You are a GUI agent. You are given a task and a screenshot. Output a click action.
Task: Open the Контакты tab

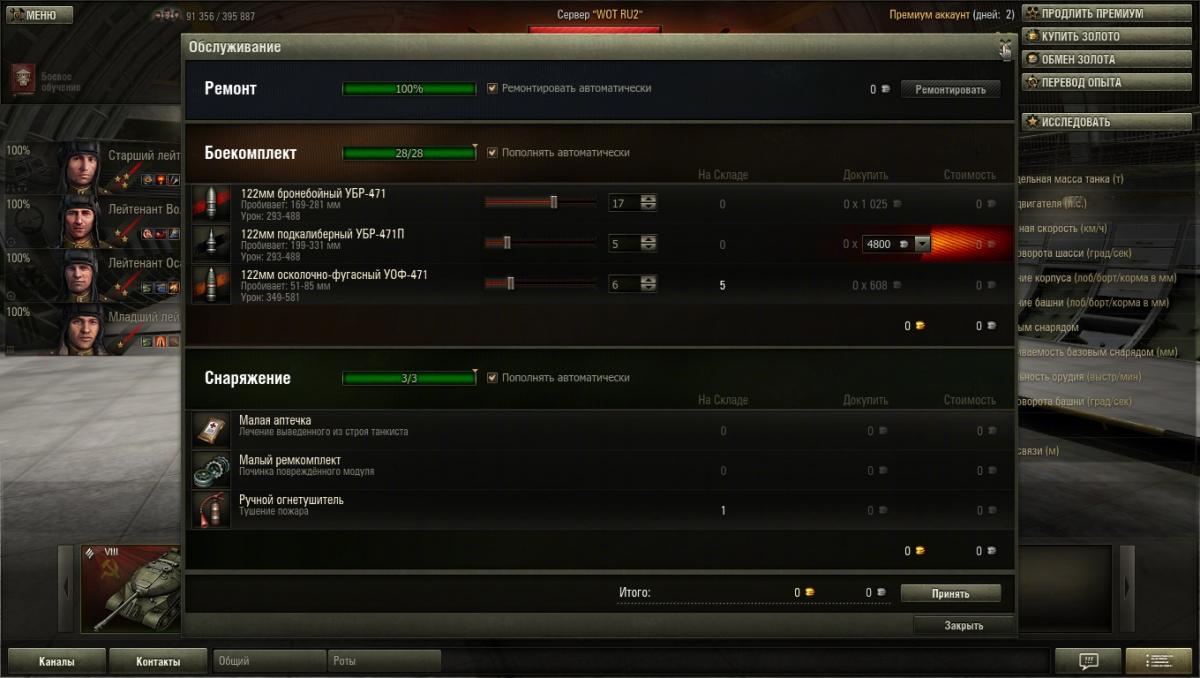click(158, 661)
